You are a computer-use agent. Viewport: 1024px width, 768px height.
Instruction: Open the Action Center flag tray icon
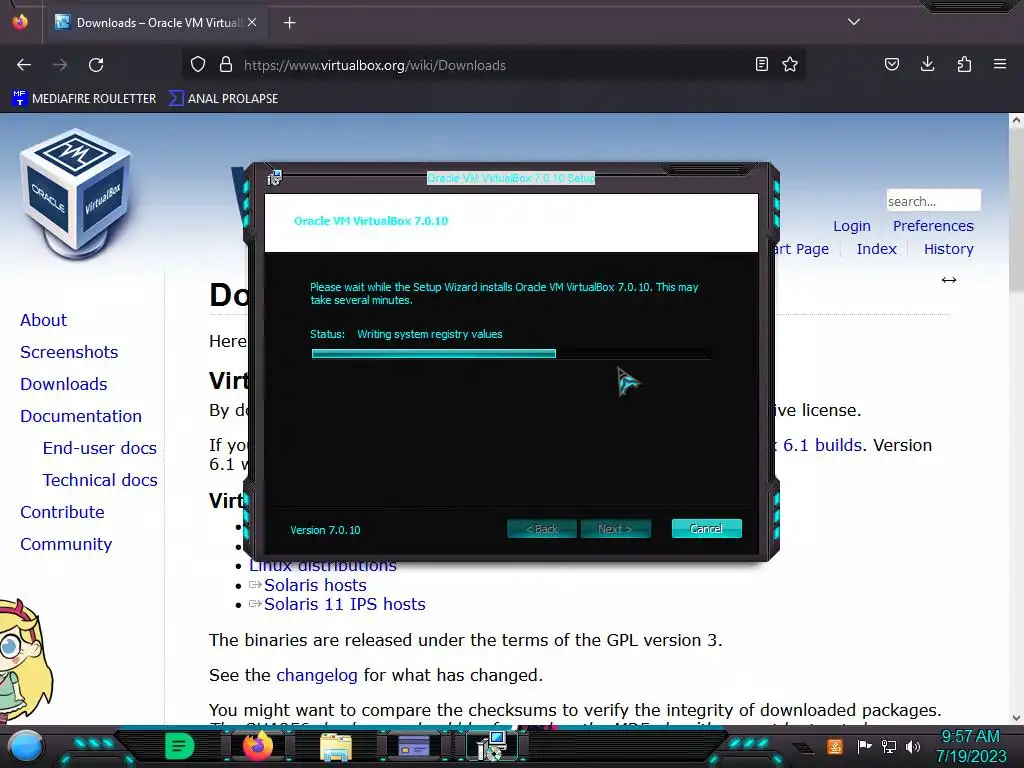(x=864, y=746)
